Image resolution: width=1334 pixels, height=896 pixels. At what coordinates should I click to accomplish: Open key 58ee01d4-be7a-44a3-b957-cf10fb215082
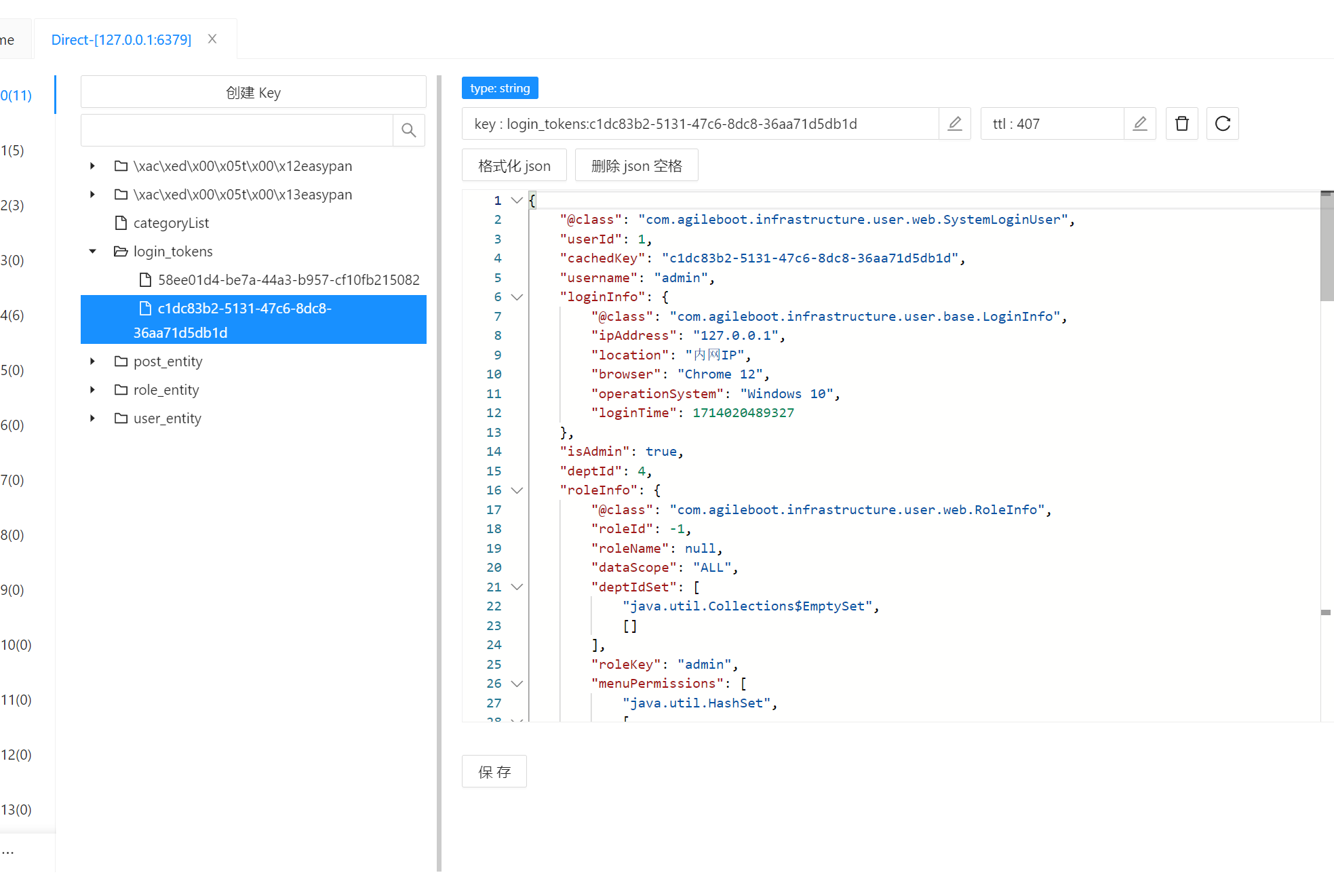289,279
